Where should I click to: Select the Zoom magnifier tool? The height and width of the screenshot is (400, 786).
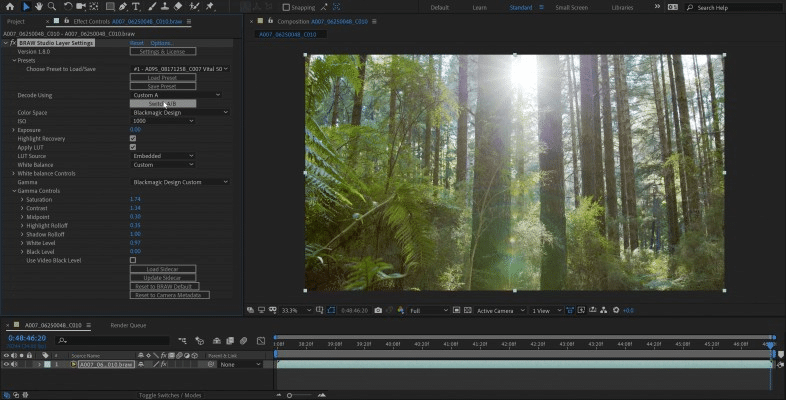coord(51,7)
